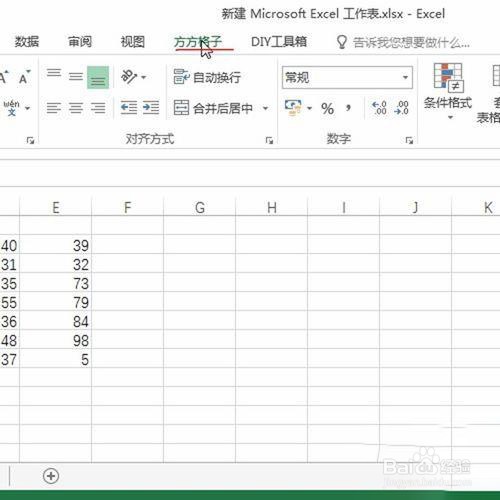Open the 方方格子 add-in tab
Viewport: 500px width, 500px height.
point(198,42)
